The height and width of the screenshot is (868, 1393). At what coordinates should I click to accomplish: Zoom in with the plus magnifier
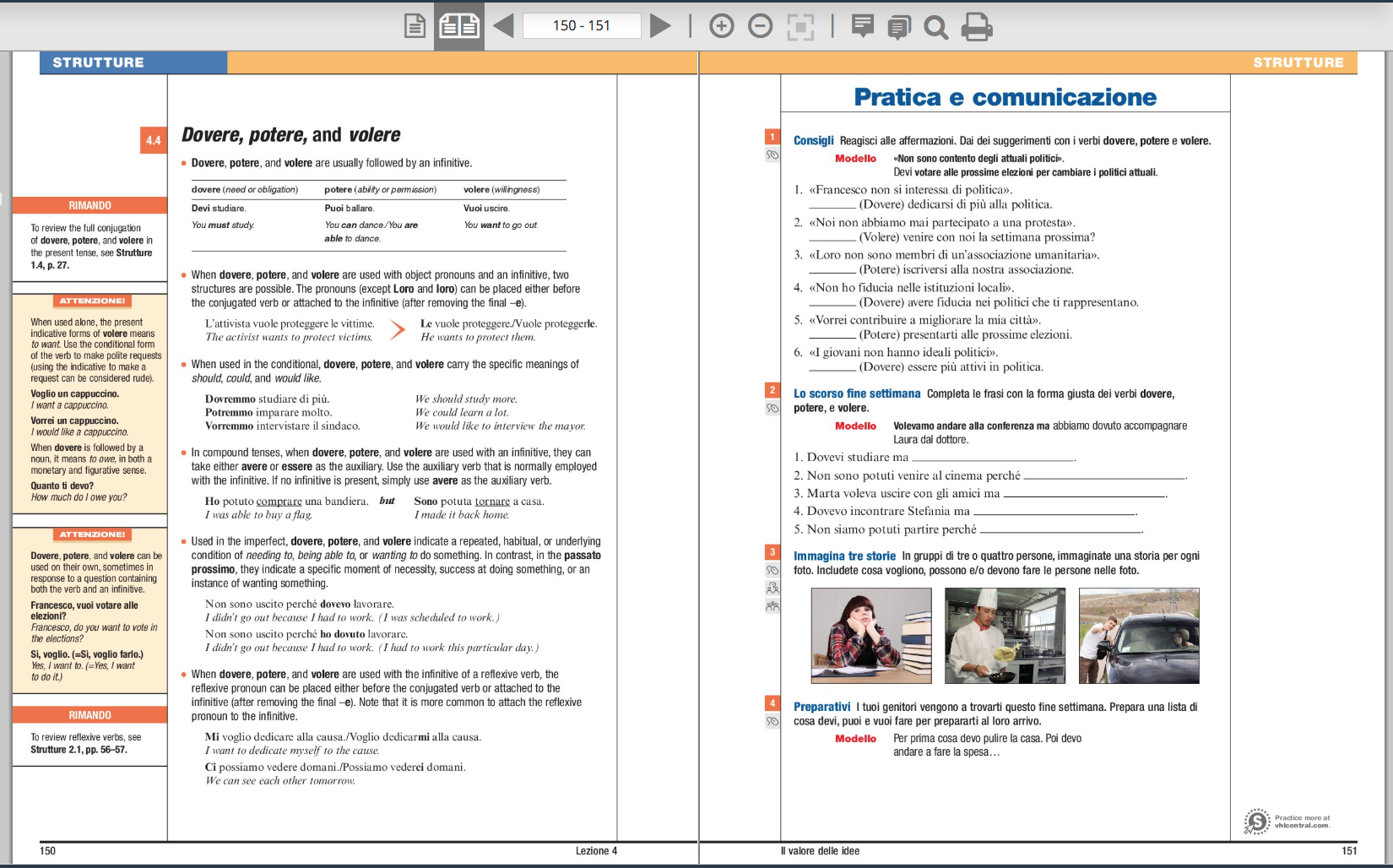[721, 26]
